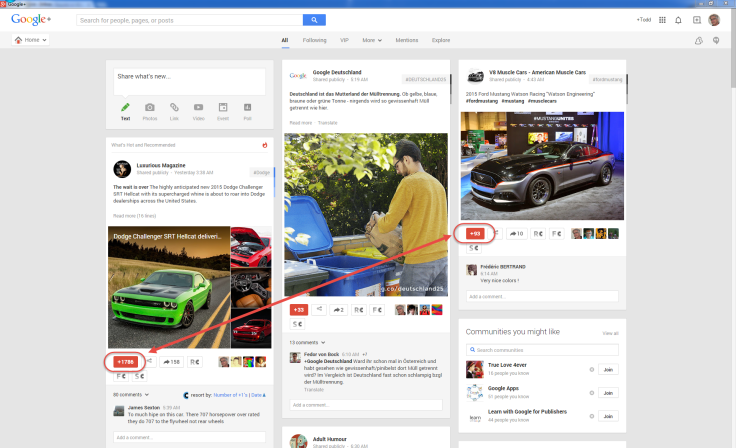The width and height of the screenshot is (736, 448).
Task: Expand the 80 comments list
Action: (128, 396)
